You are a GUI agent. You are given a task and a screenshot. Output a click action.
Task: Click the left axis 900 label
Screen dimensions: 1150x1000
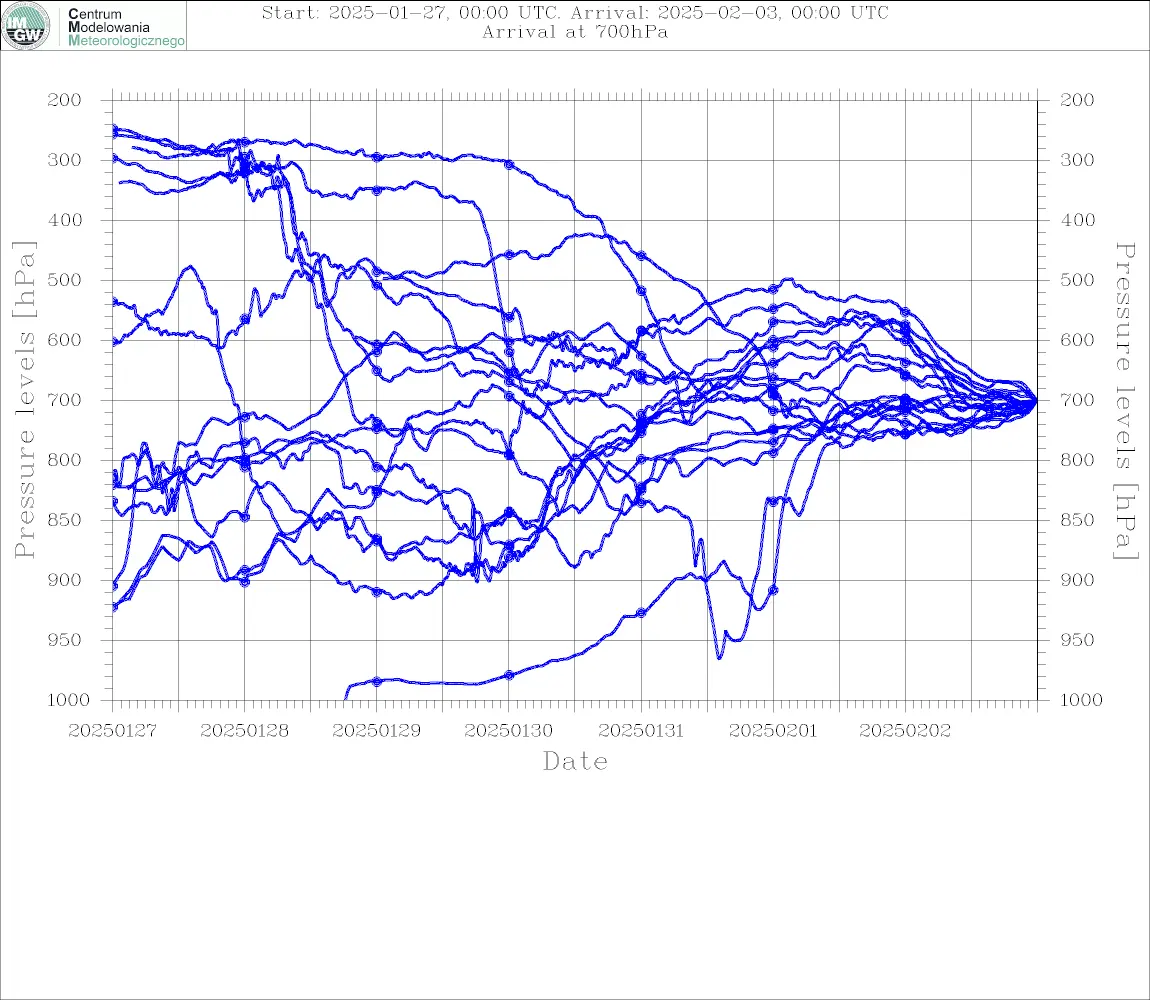pos(65,580)
